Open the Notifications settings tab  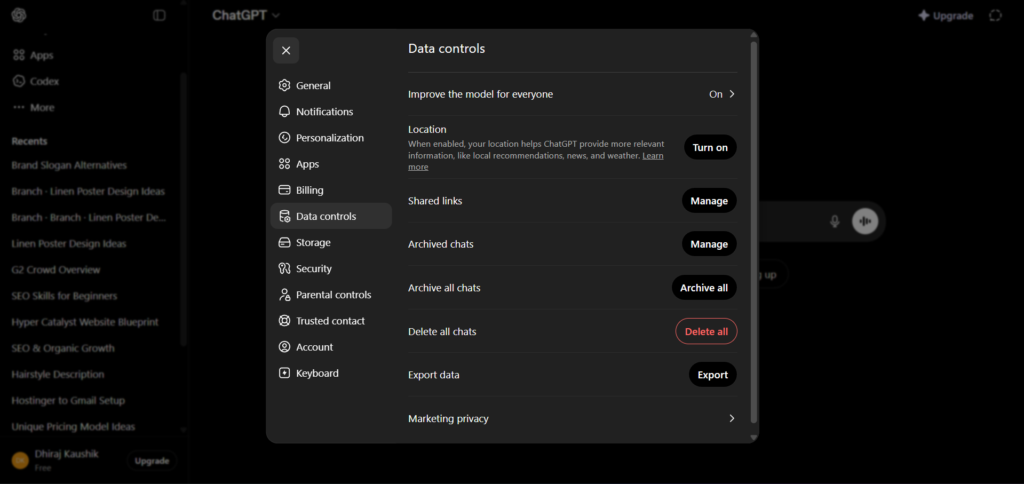click(331, 112)
